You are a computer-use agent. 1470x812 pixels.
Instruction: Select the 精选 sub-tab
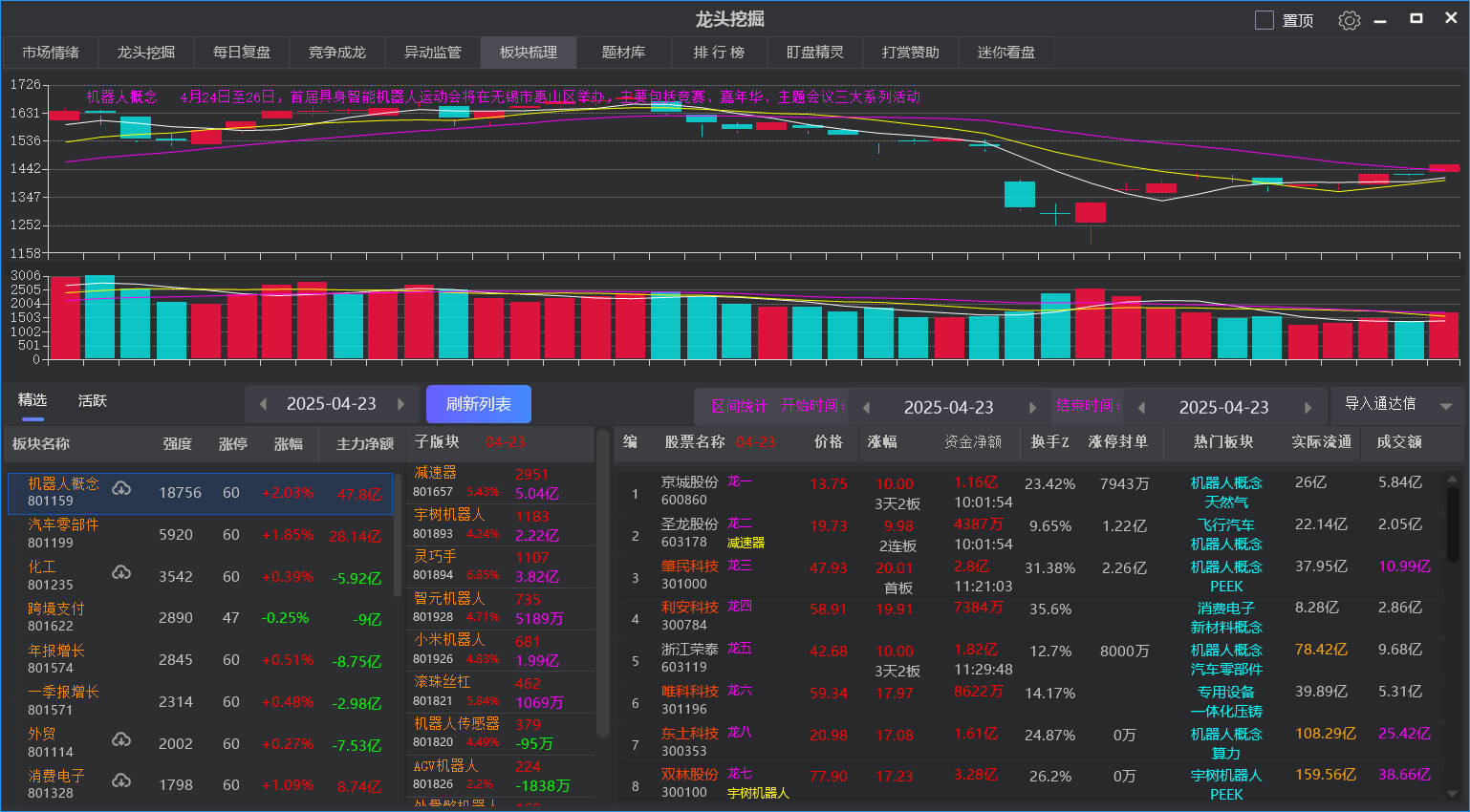tap(32, 400)
